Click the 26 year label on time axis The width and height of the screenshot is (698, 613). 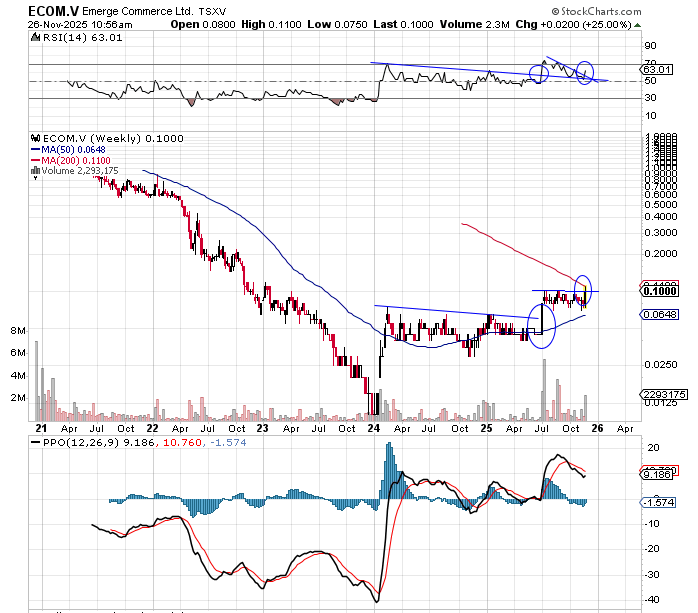(x=597, y=428)
